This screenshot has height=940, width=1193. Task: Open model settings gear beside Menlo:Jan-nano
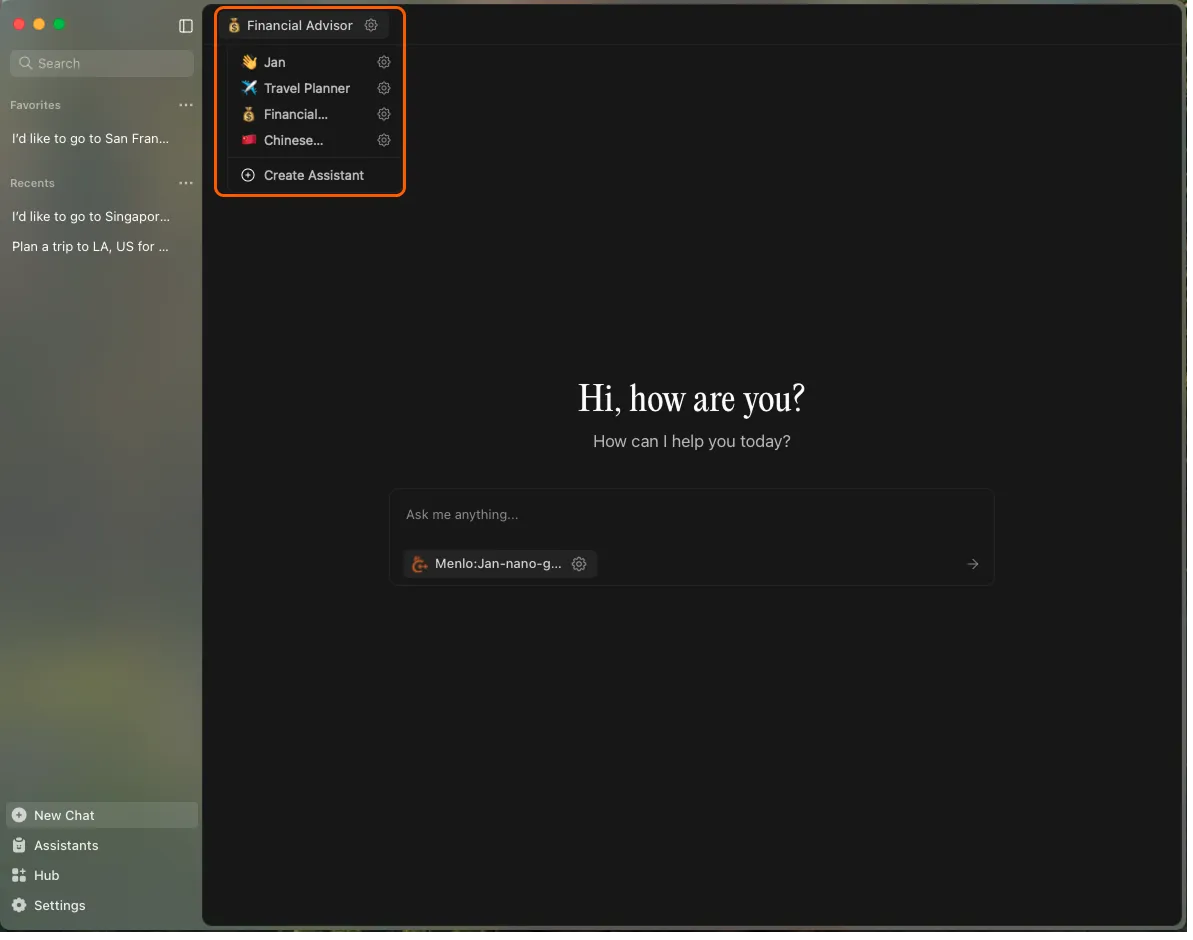pos(579,564)
